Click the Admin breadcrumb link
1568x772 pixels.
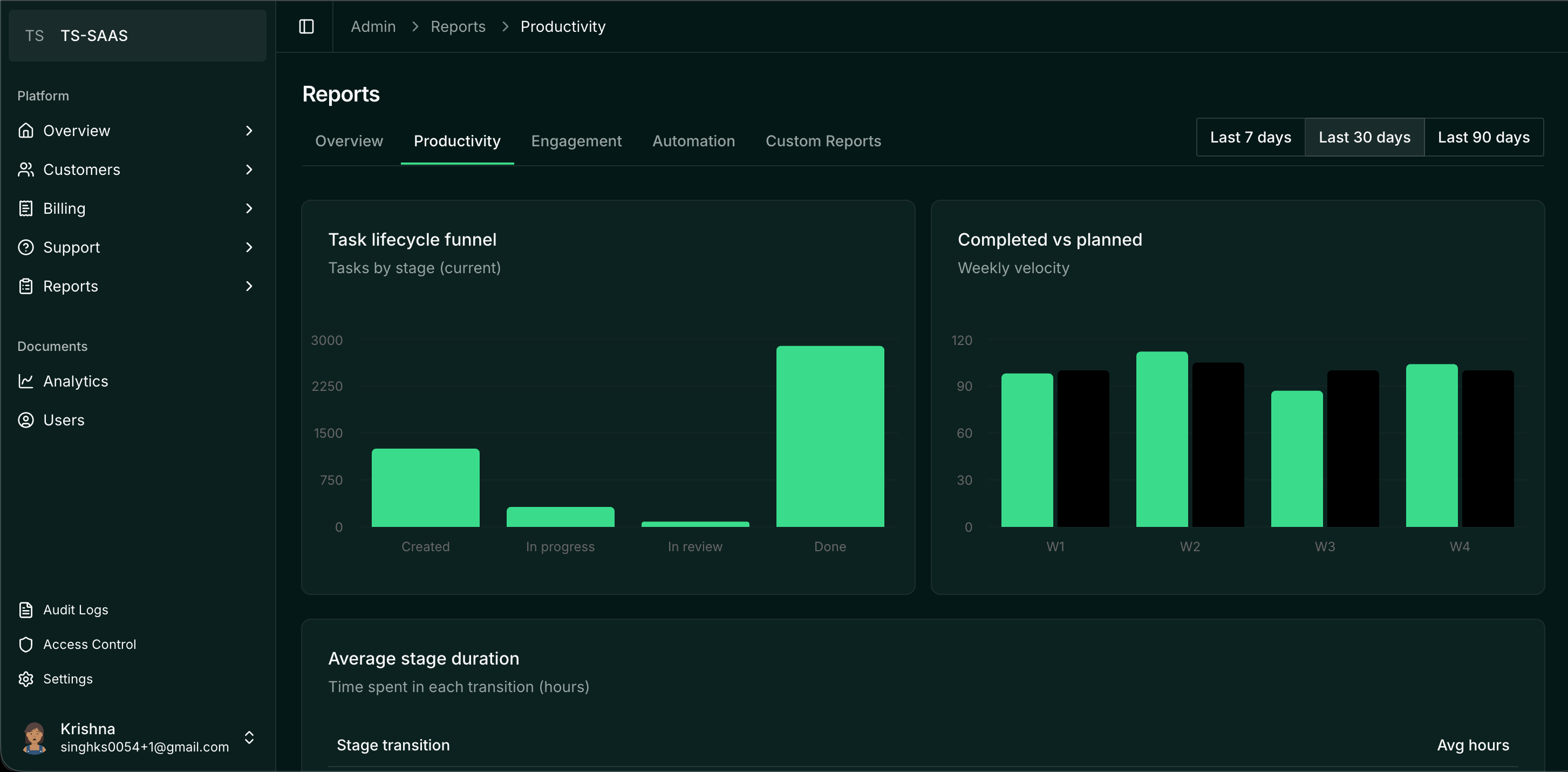373,26
